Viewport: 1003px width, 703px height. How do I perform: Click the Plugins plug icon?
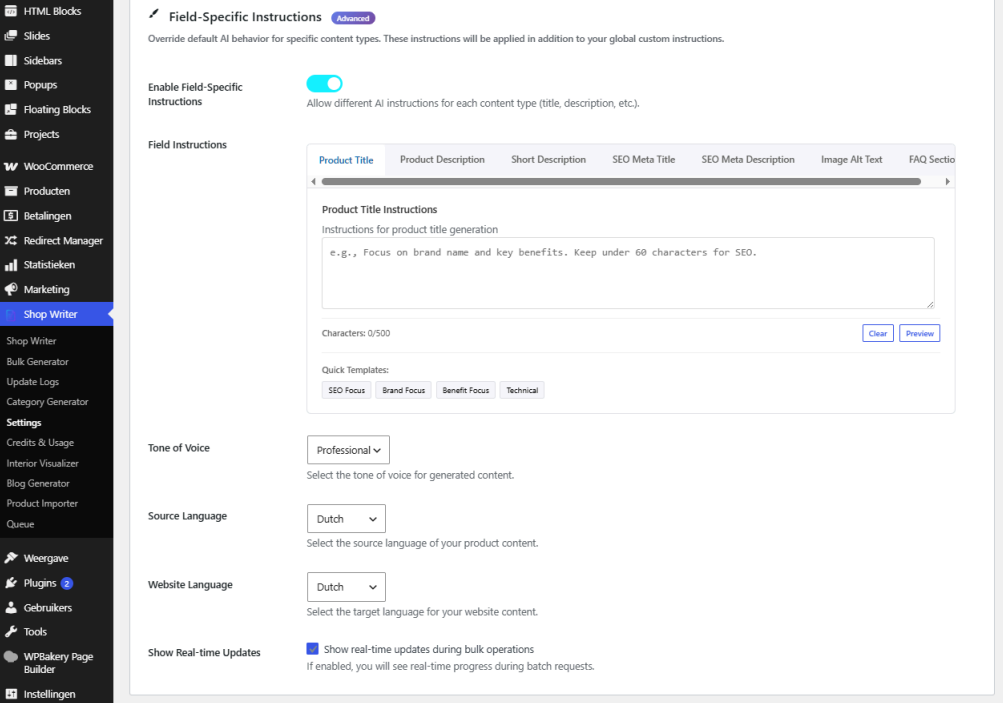(11, 583)
